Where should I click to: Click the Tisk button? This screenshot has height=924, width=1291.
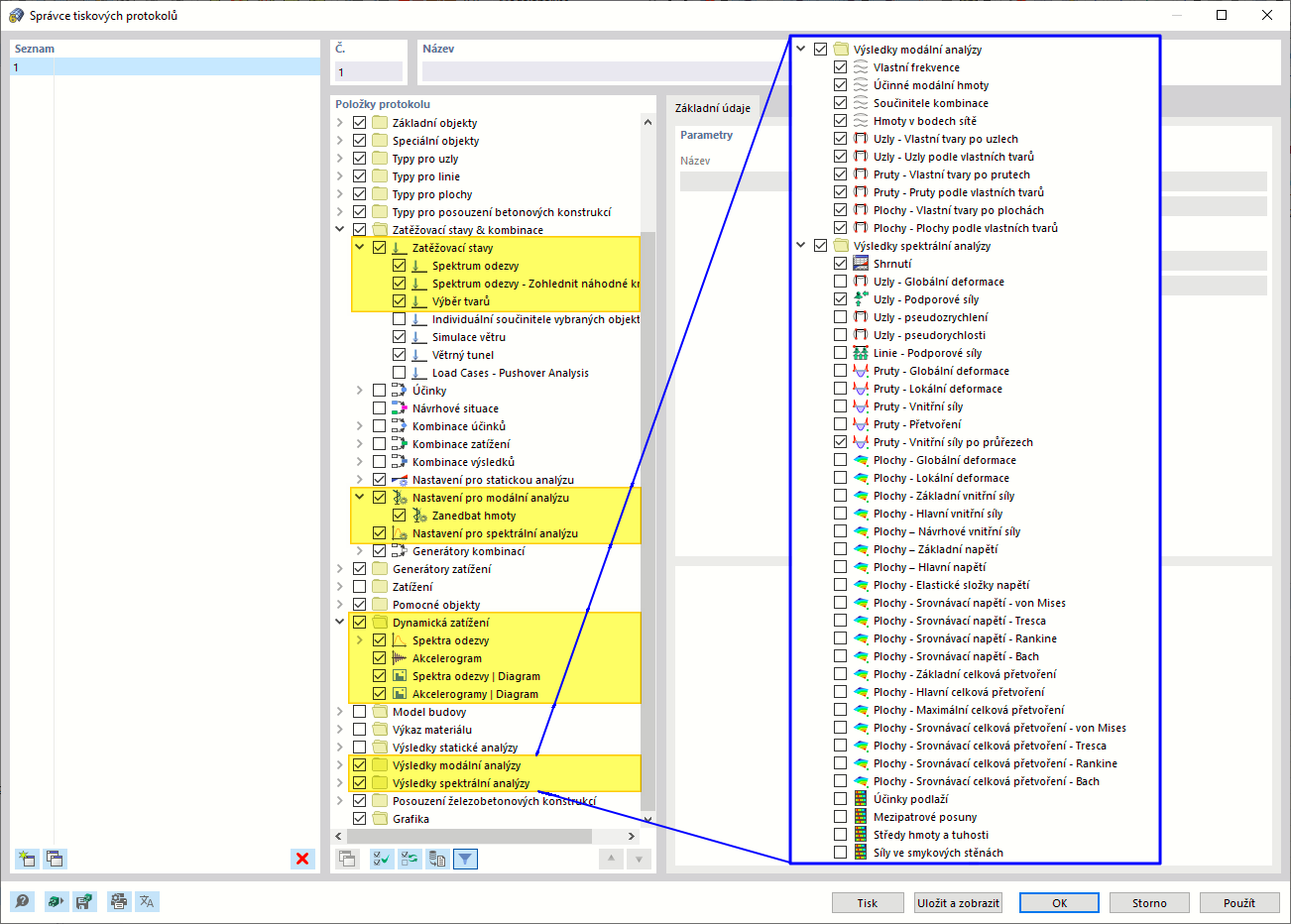click(868, 903)
